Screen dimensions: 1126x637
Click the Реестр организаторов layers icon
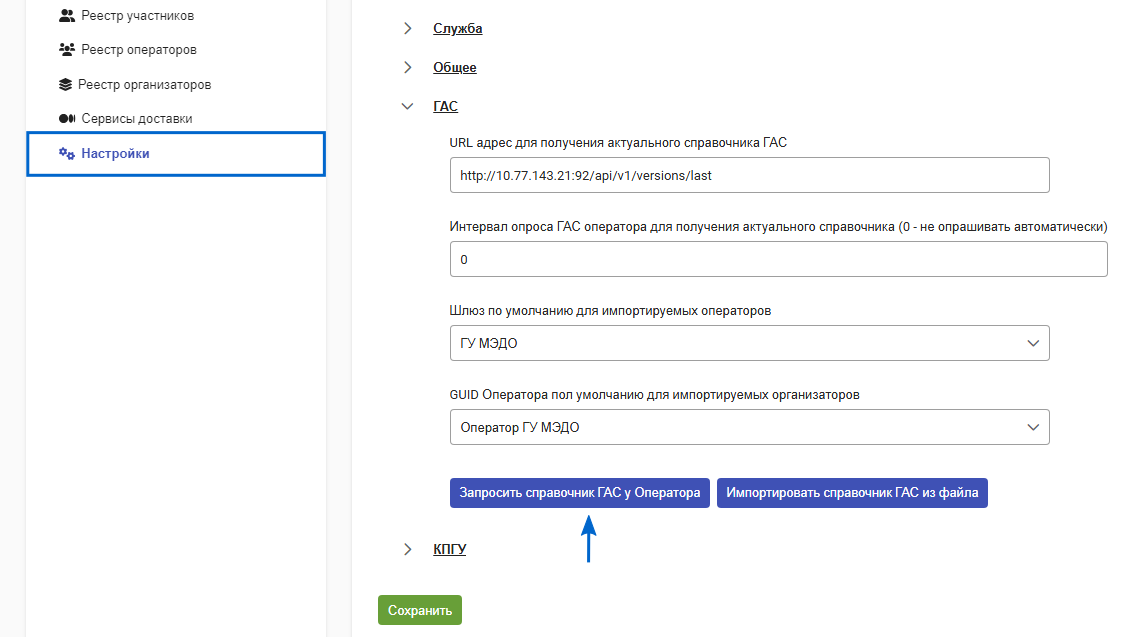click(65, 84)
